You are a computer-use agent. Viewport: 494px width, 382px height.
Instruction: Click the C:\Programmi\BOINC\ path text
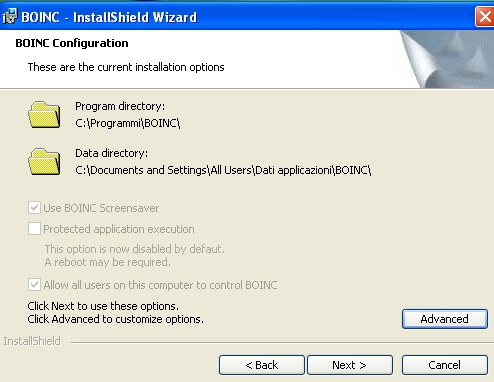(x=128, y=123)
